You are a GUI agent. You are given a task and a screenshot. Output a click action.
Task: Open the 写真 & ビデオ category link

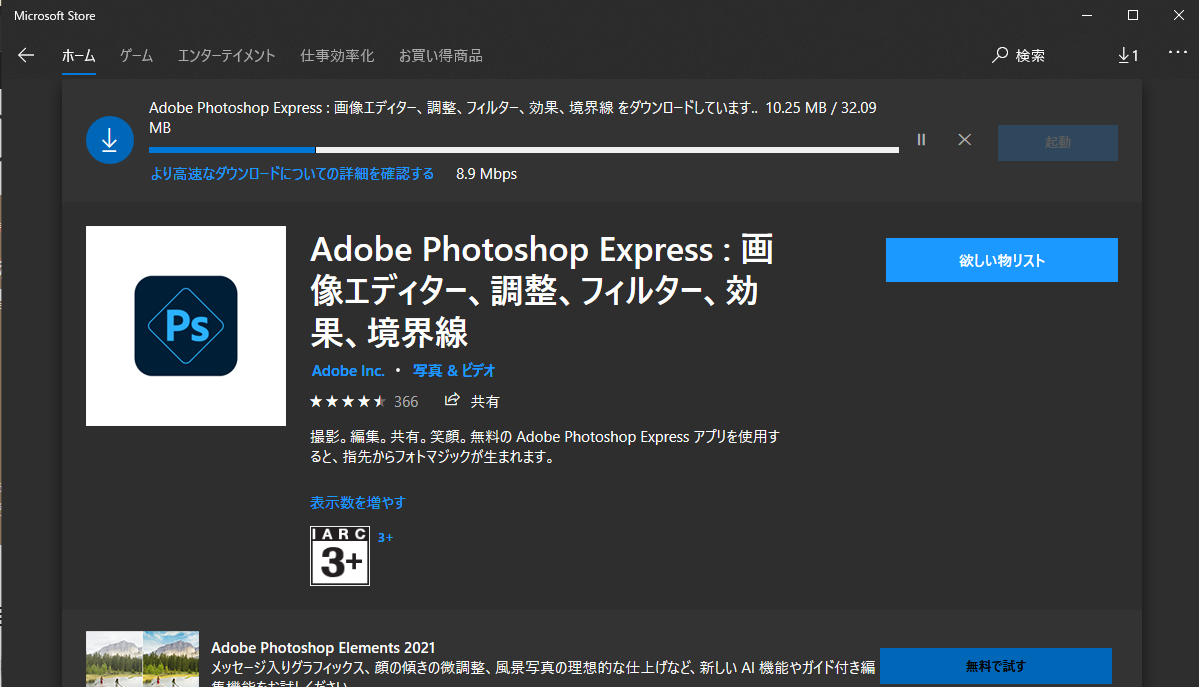pos(454,370)
